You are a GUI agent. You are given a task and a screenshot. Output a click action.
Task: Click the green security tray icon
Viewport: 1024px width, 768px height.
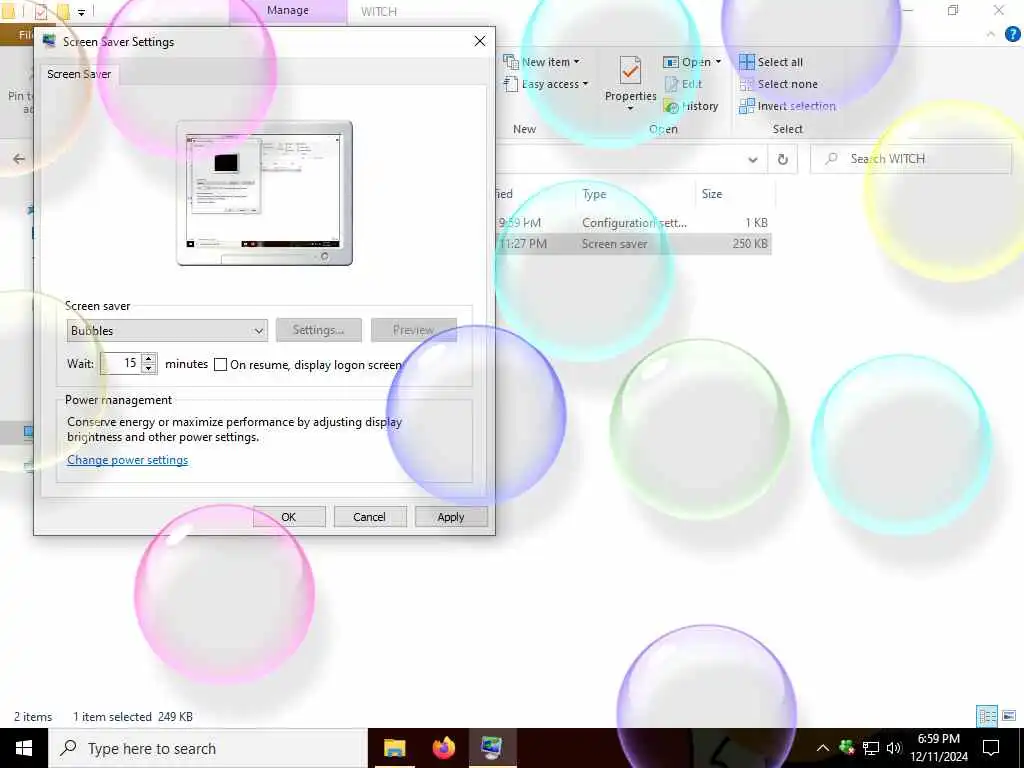tap(847, 747)
